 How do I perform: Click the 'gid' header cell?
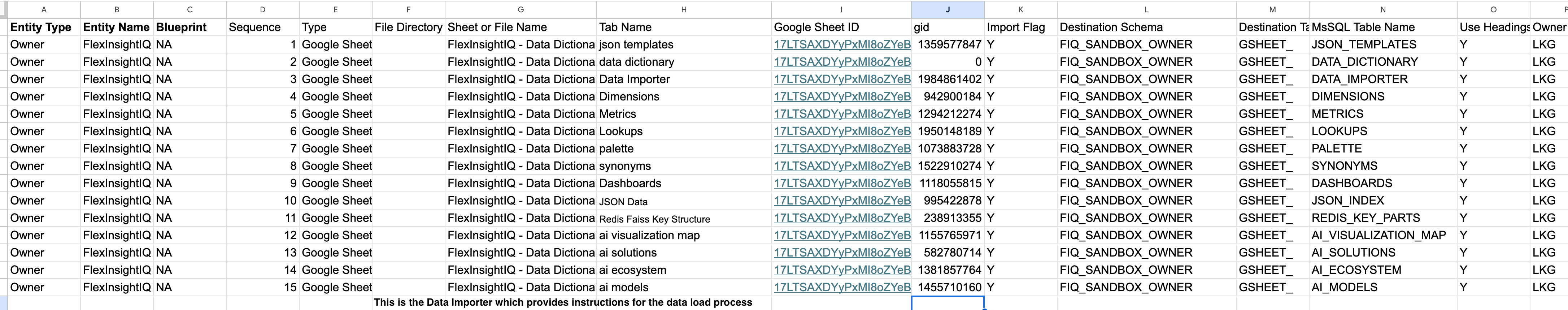click(948, 27)
